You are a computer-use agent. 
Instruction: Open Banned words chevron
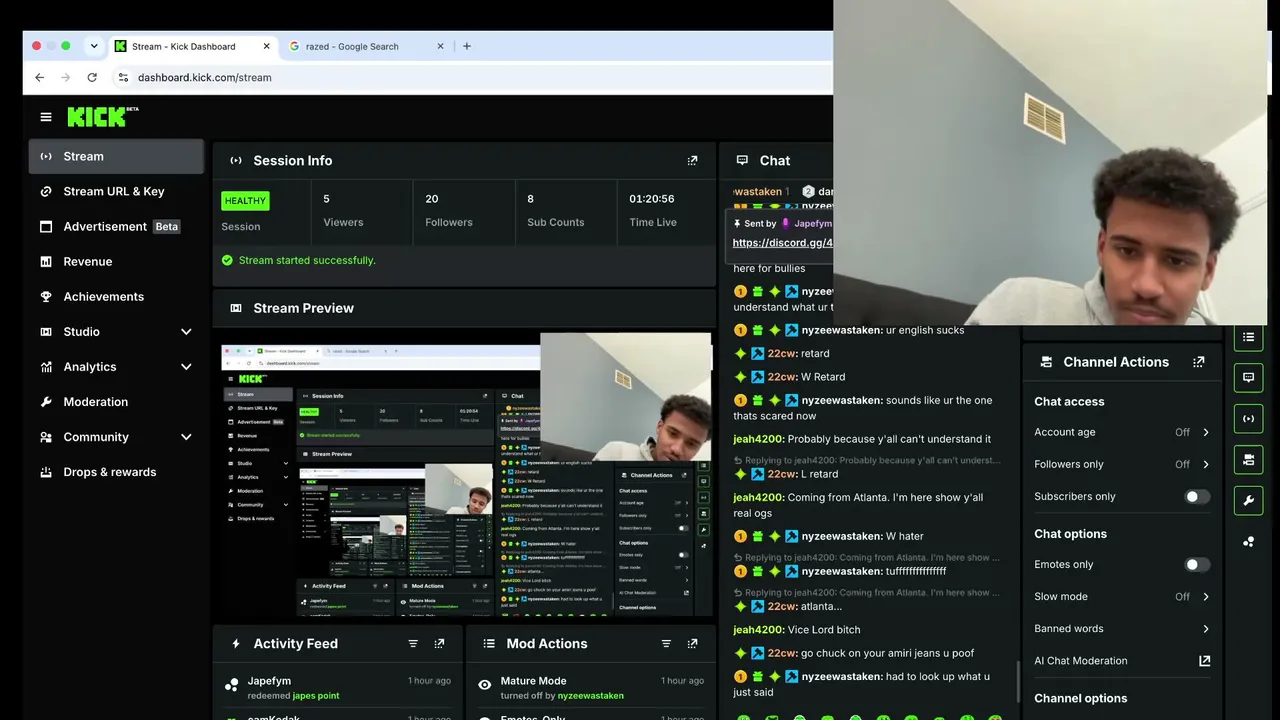[x=1206, y=629]
